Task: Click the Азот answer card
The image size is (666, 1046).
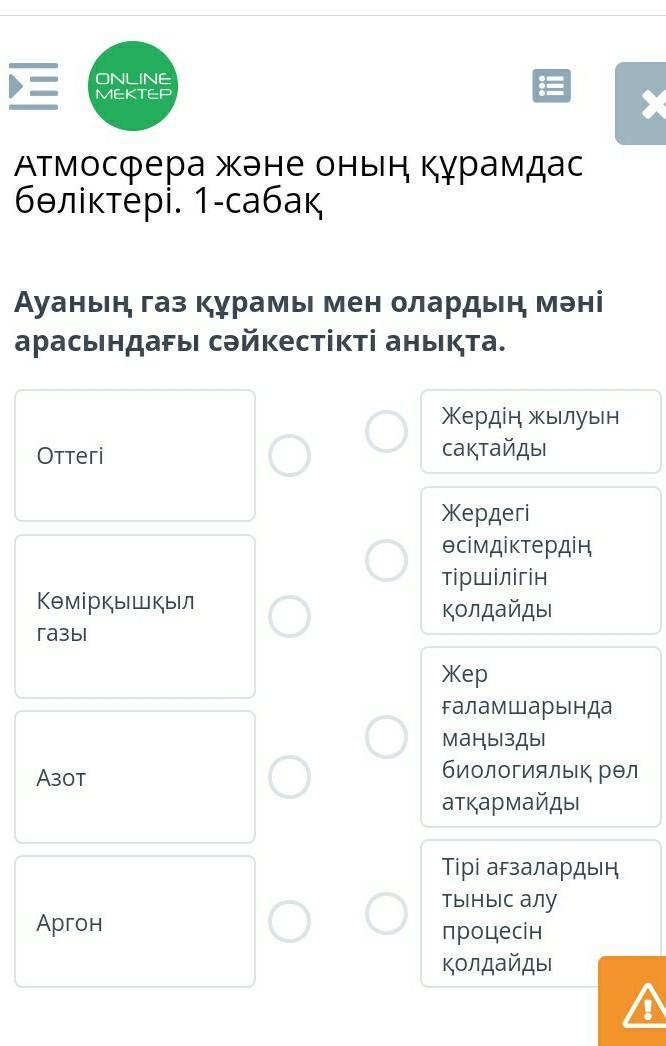Action: [x=135, y=777]
